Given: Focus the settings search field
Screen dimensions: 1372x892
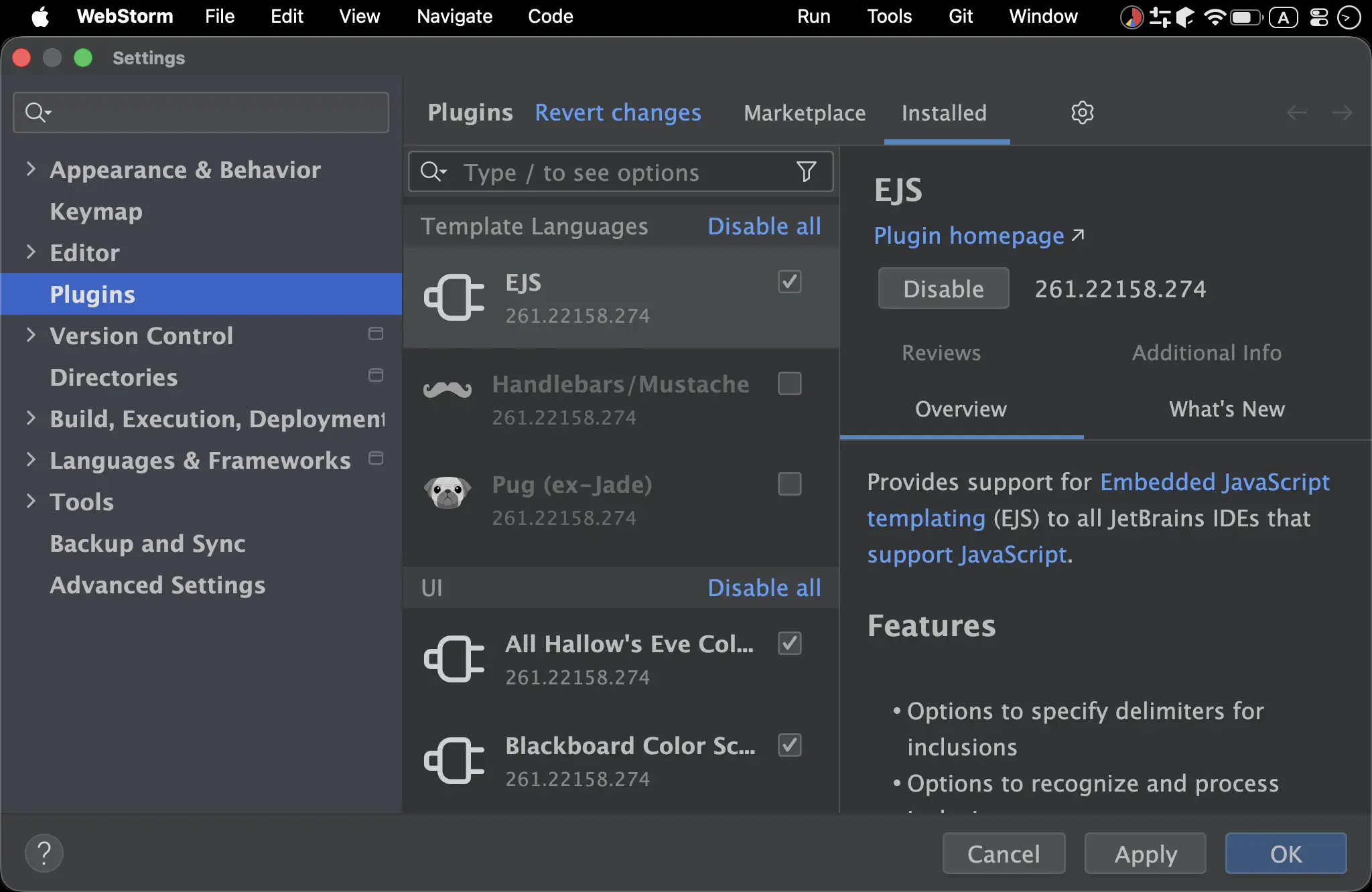Looking at the screenshot, I should [x=201, y=112].
